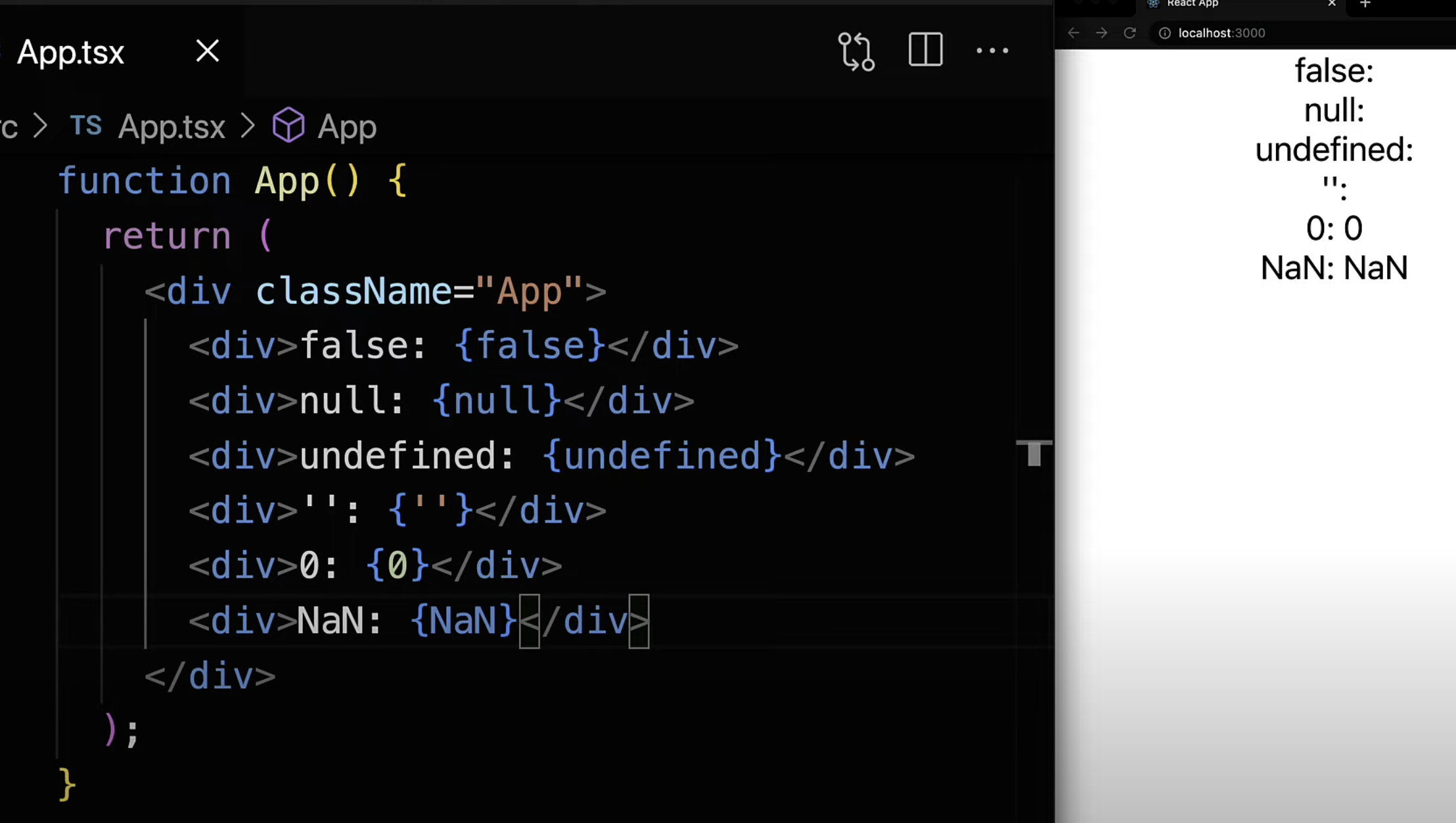Click the chevron before TS App.tsx breadcrumb
The image size is (1456, 823).
(x=41, y=126)
